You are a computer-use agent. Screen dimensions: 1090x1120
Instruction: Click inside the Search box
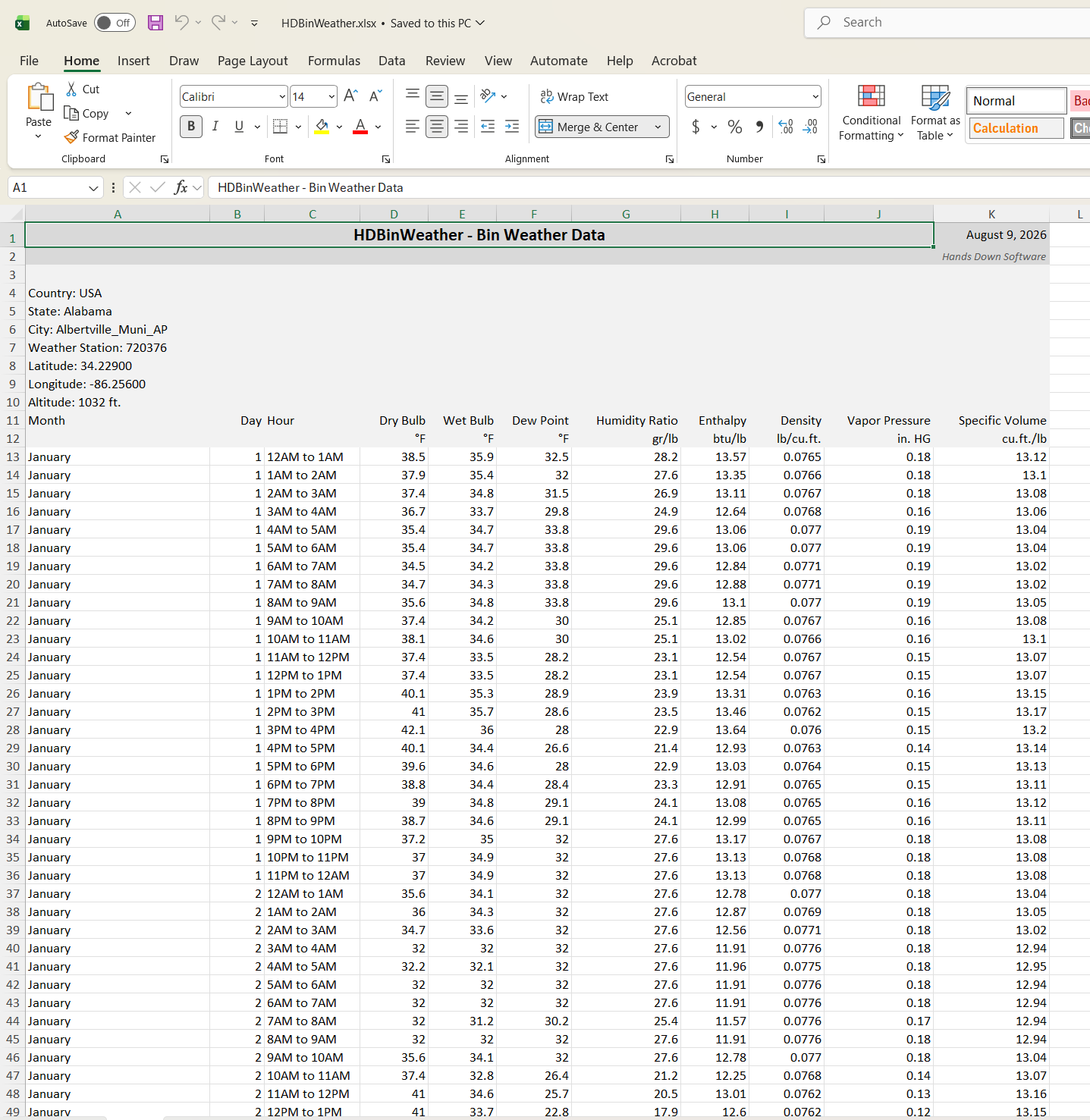point(948,23)
